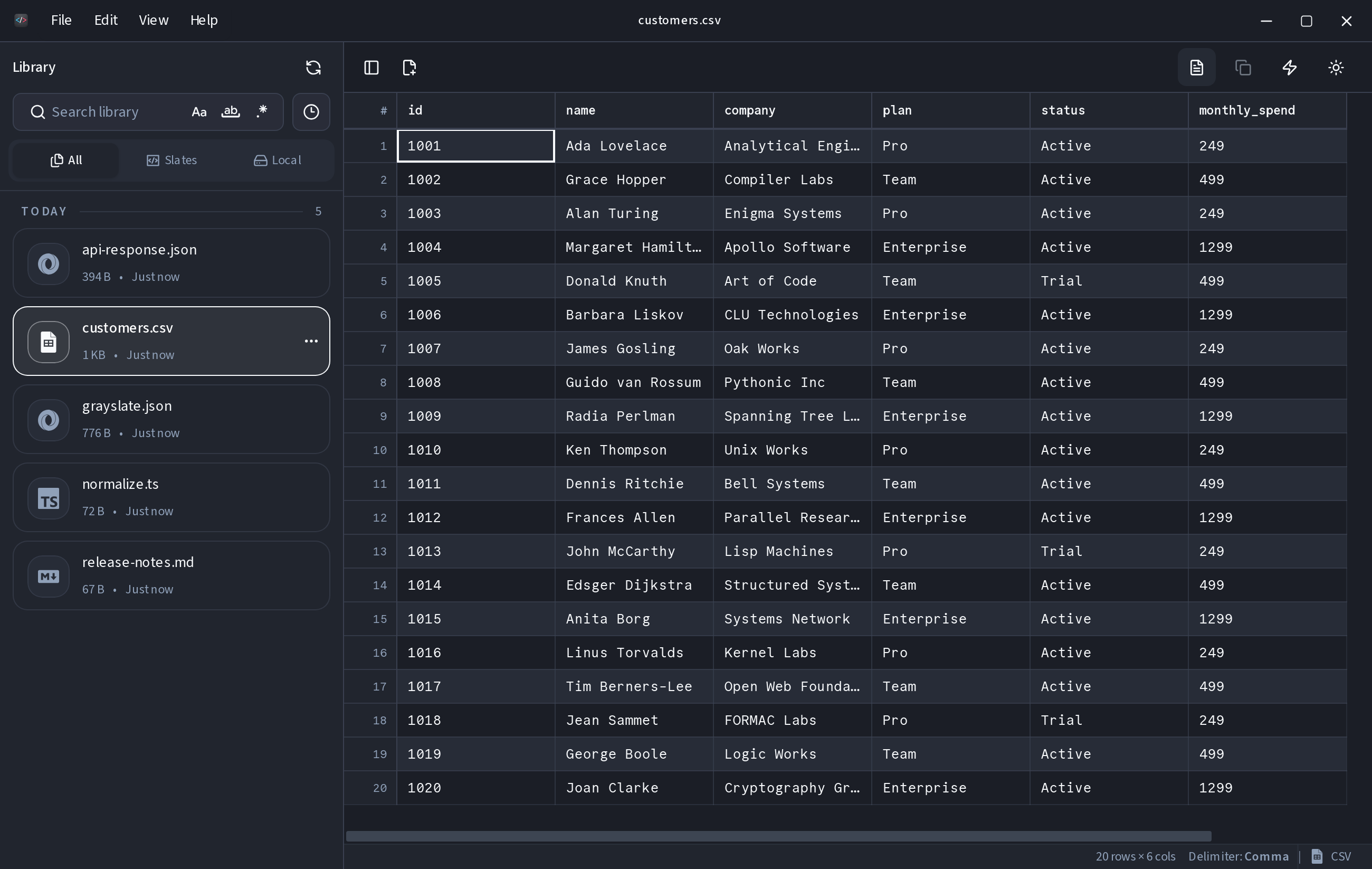Viewport: 1372px width, 869px height.
Task: Open release-notes.md in the library
Action: tap(171, 575)
